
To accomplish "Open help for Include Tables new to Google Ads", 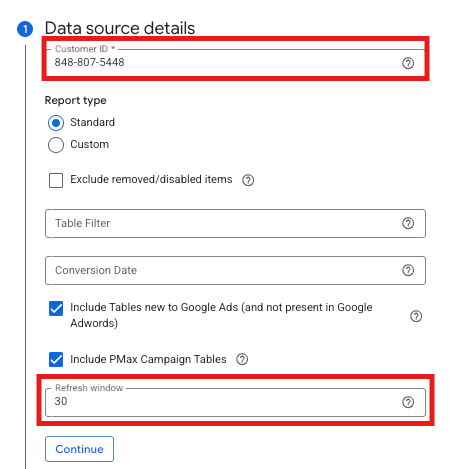I will tap(416, 316).
